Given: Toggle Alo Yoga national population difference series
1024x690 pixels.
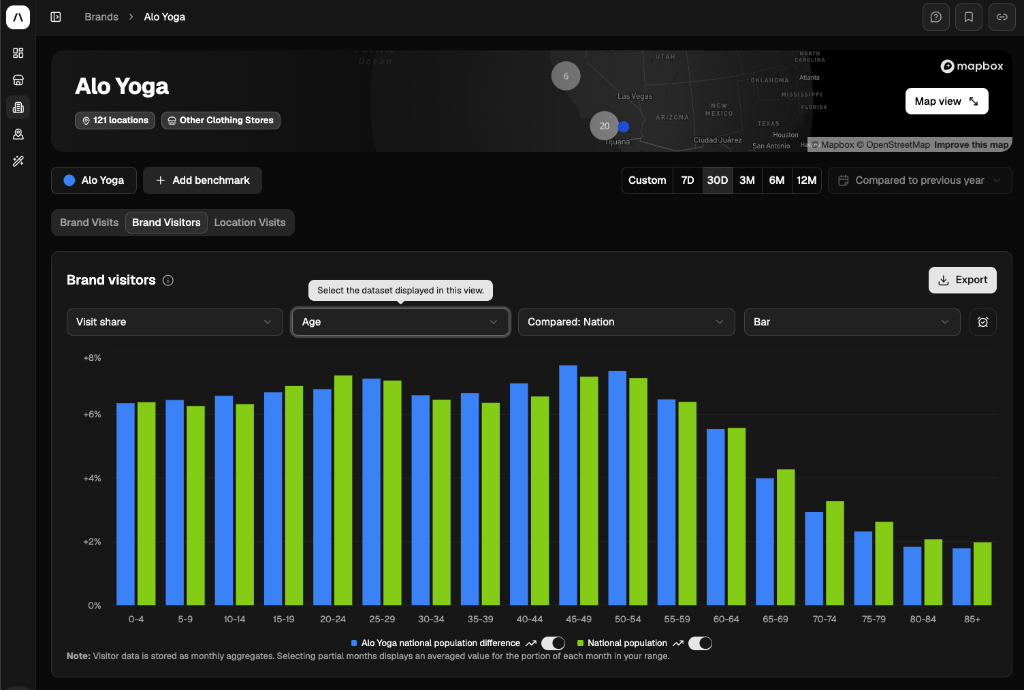Looking at the screenshot, I should [553, 643].
